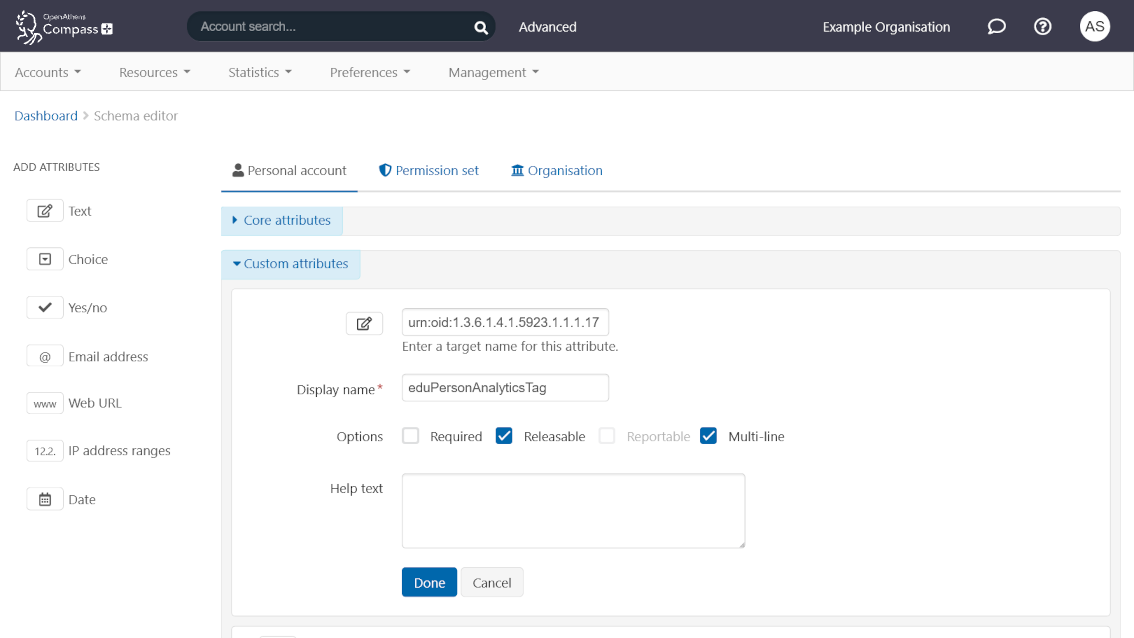Image resolution: width=1134 pixels, height=638 pixels.
Task: Collapse the Custom attributes section
Action: tap(291, 264)
